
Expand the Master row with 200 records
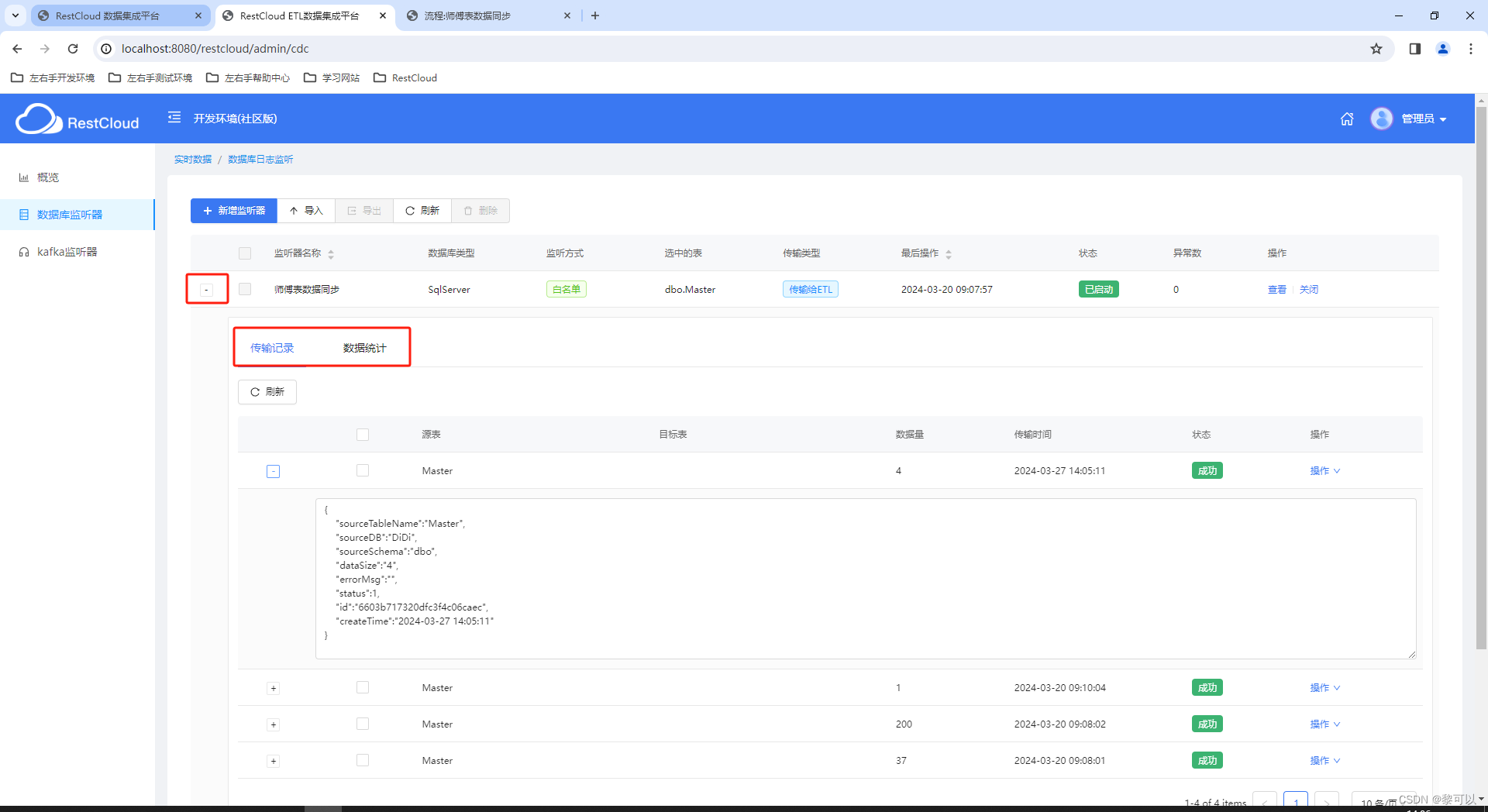(272, 724)
